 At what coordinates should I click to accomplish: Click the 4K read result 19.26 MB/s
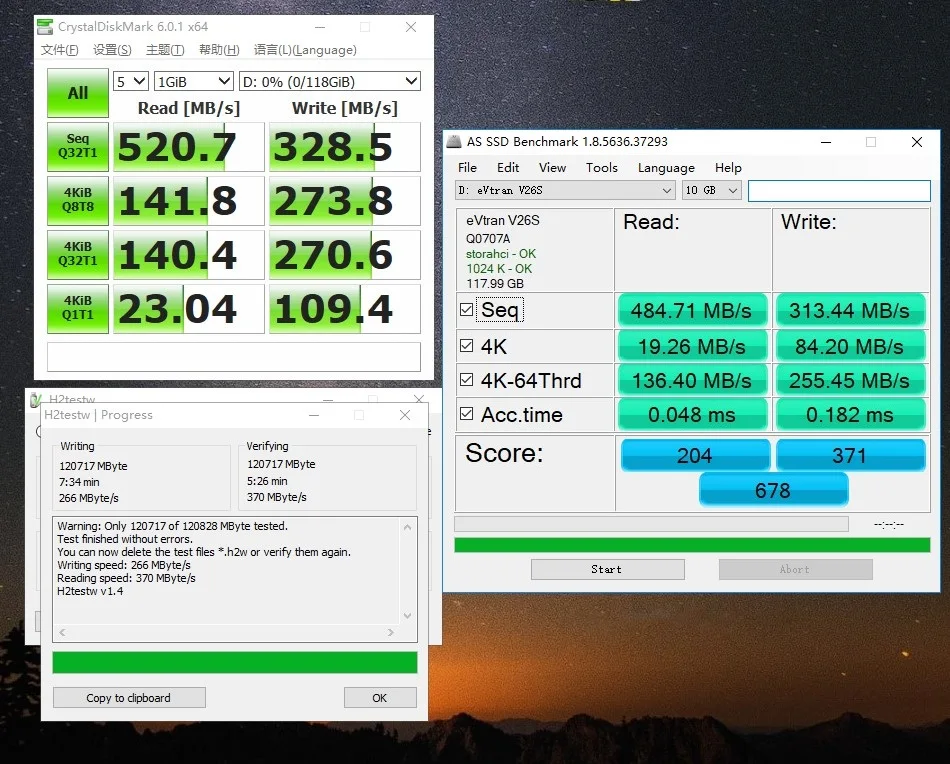pos(692,346)
